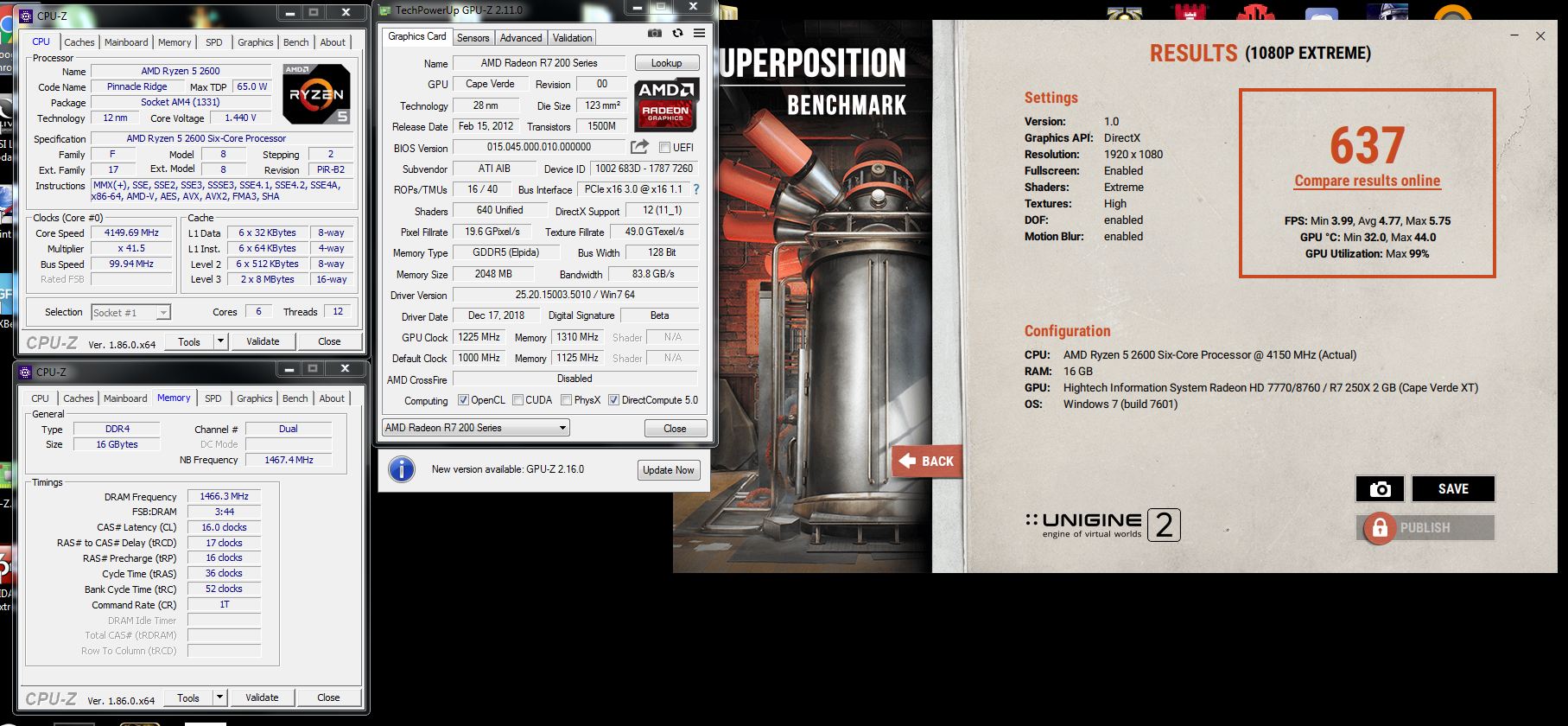Click Close button in upper CPU-Z
This screenshot has height=726, width=1568.
click(x=329, y=341)
